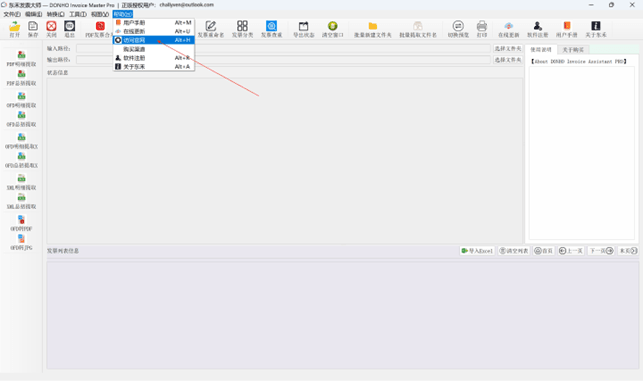Open the blue 发票查重 duplicate check tool
The height and width of the screenshot is (381, 643).
pos(271,29)
